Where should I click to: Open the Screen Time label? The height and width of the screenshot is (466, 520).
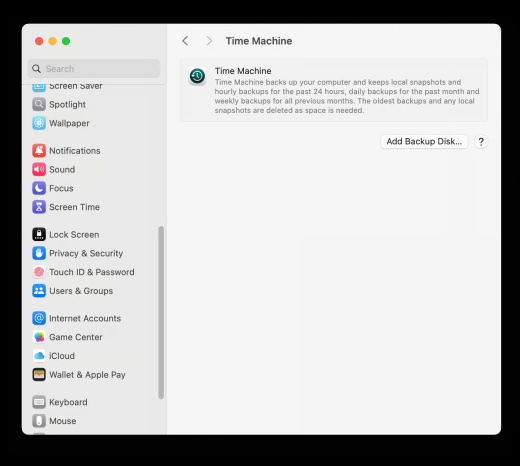click(74, 207)
